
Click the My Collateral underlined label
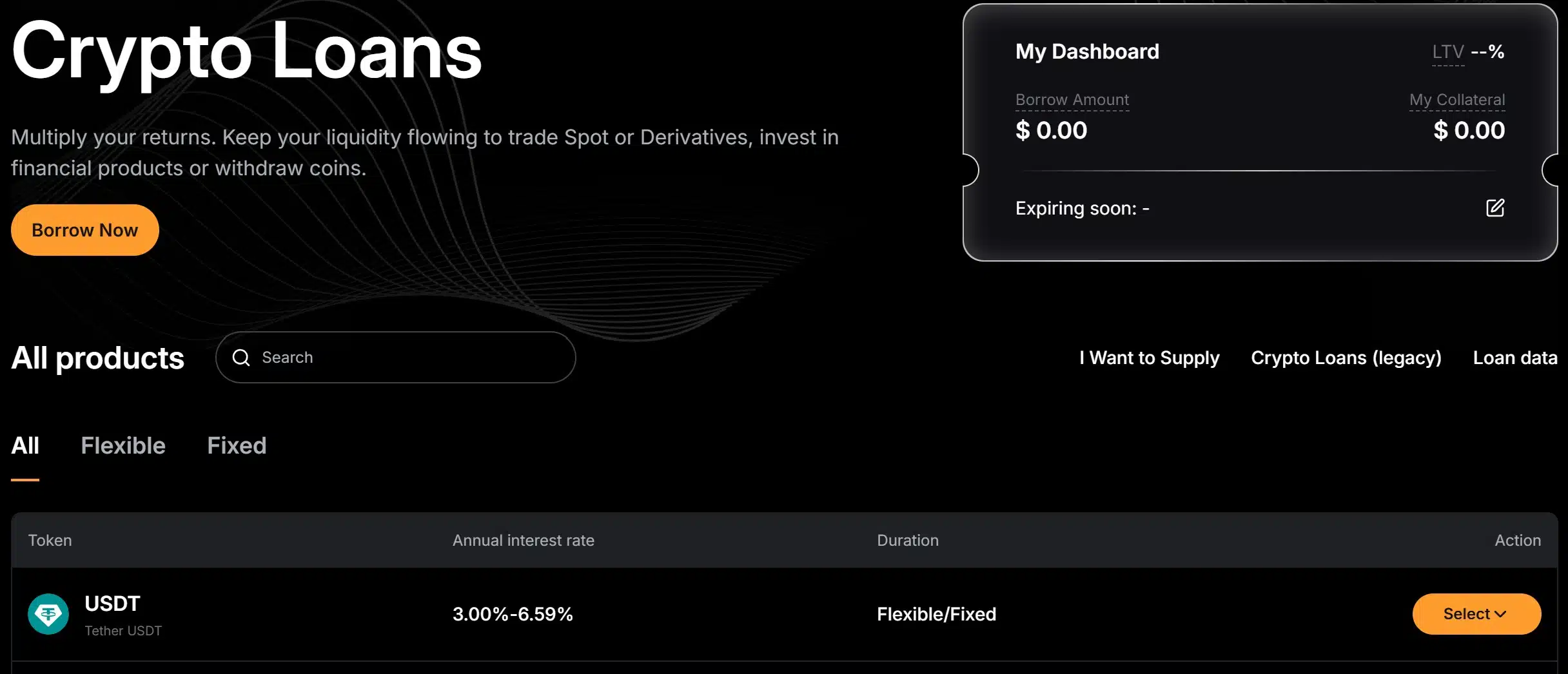click(x=1456, y=100)
